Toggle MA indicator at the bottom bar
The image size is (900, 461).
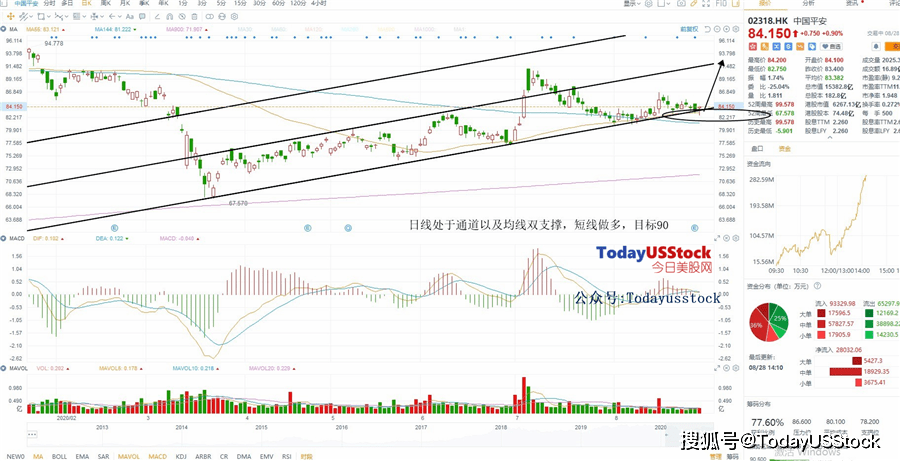(38, 456)
